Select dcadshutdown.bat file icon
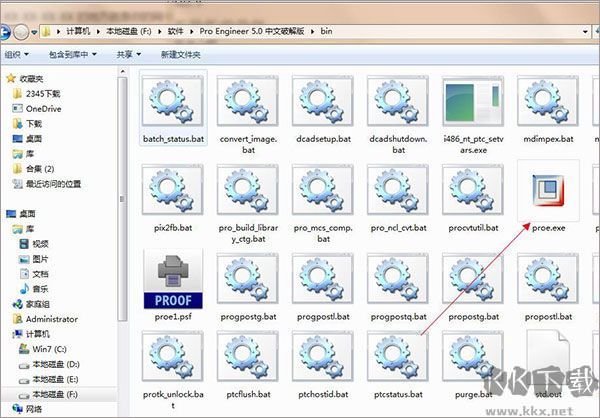Image resolution: width=600 pixels, height=418 pixels. click(x=398, y=101)
